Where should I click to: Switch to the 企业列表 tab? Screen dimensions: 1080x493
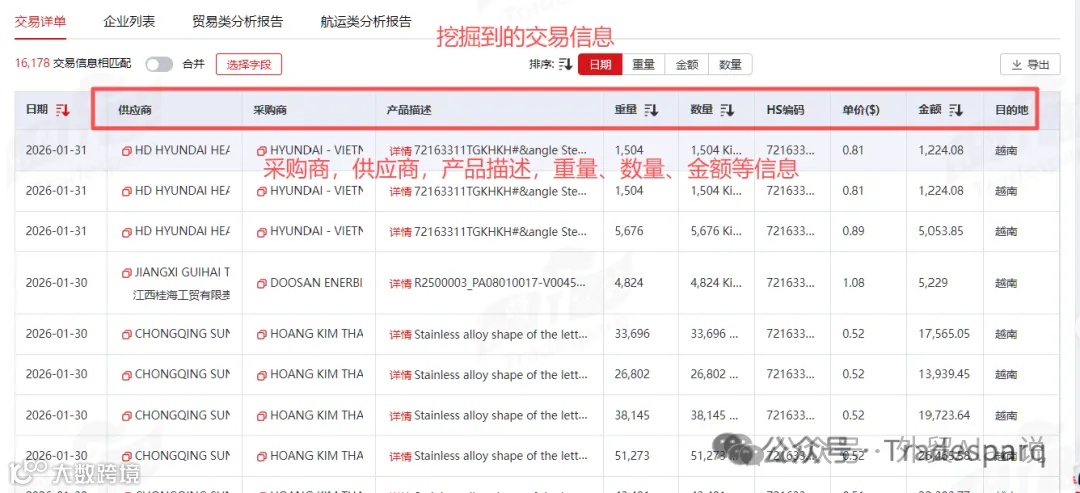(x=129, y=21)
